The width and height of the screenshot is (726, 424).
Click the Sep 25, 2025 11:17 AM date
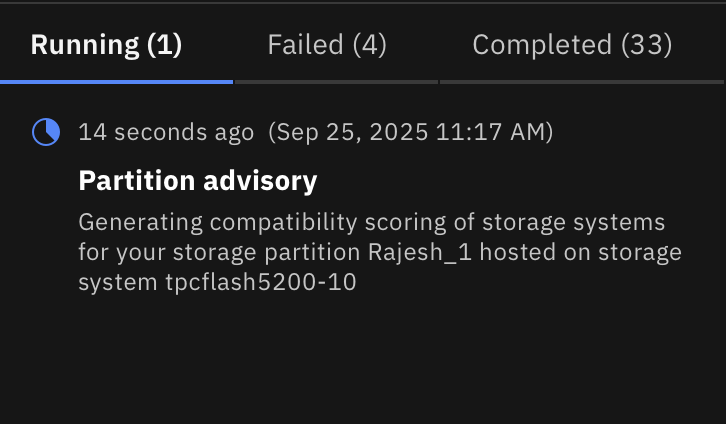click(x=410, y=132)
